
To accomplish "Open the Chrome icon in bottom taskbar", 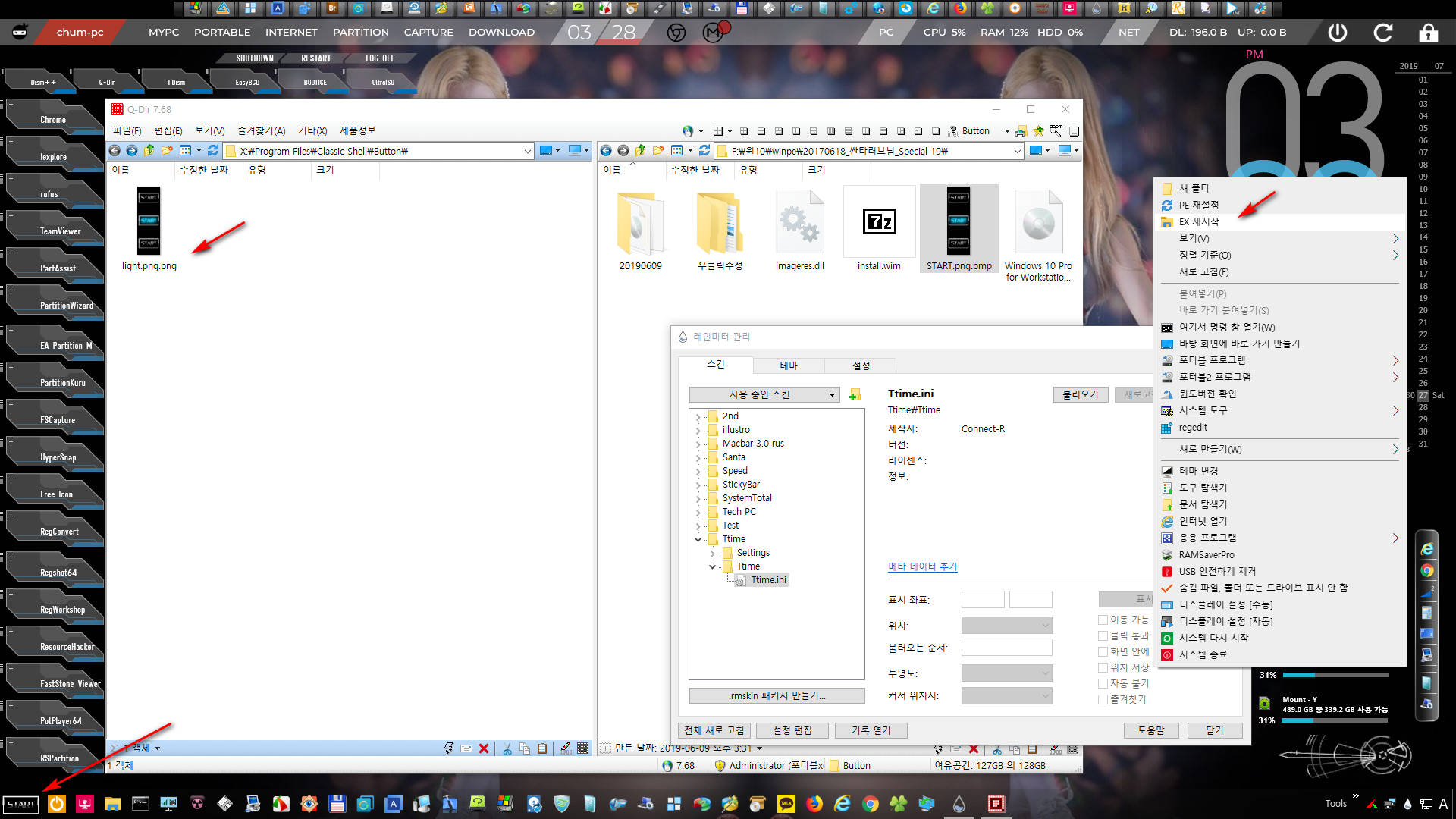I will pos(871,804).
